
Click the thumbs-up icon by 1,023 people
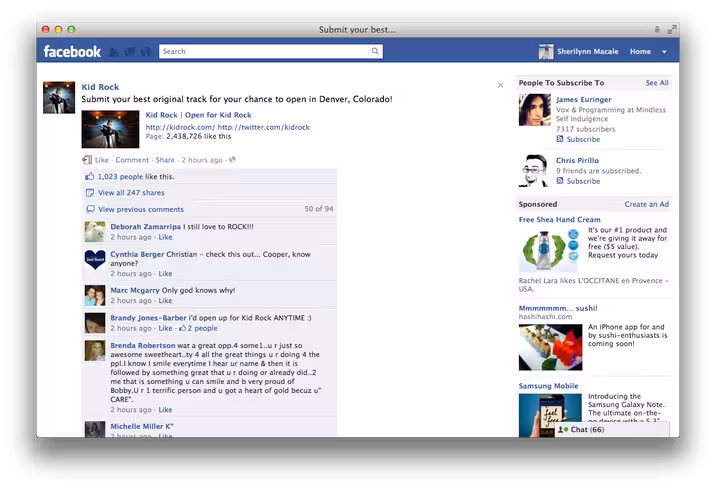pyautogui.click(x=90, y=176)
